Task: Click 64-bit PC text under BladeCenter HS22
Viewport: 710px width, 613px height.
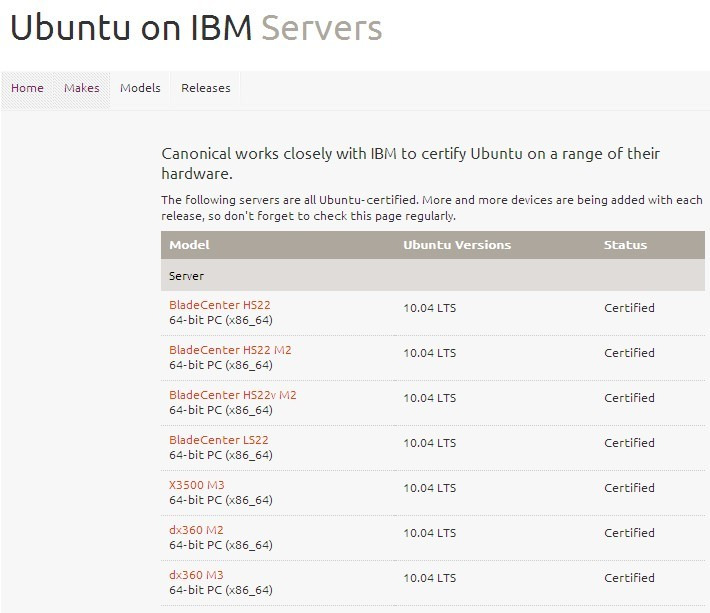Action: point(221,320)
